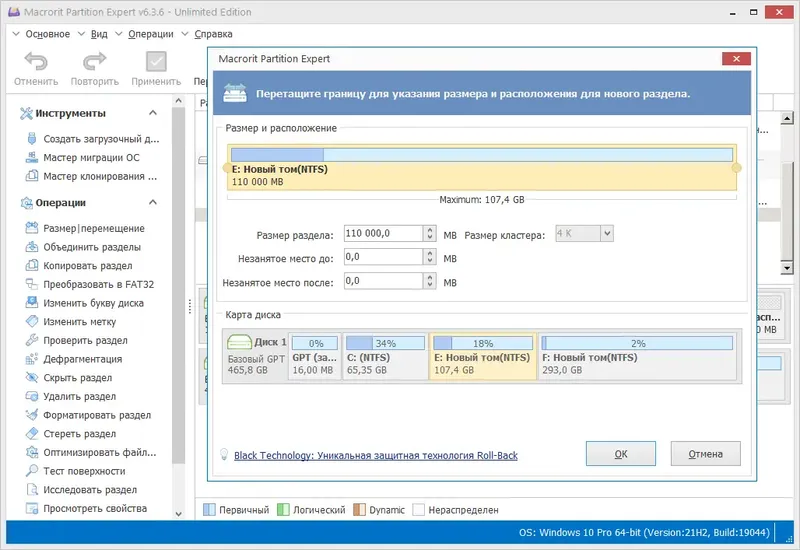This screenshot has height=550, width=800.
Task: Select GPT 16,00 MB partition in disk map
Action: (x=314, y=357)
